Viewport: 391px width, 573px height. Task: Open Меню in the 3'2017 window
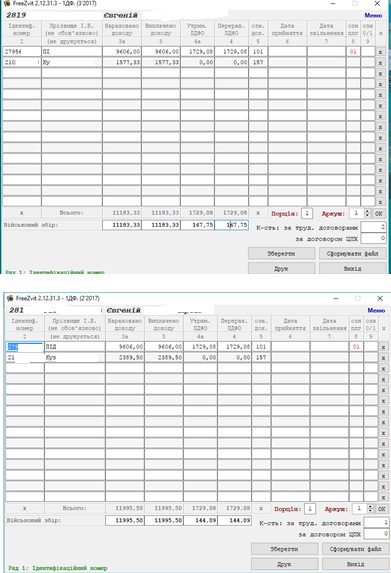coord(373,15)
